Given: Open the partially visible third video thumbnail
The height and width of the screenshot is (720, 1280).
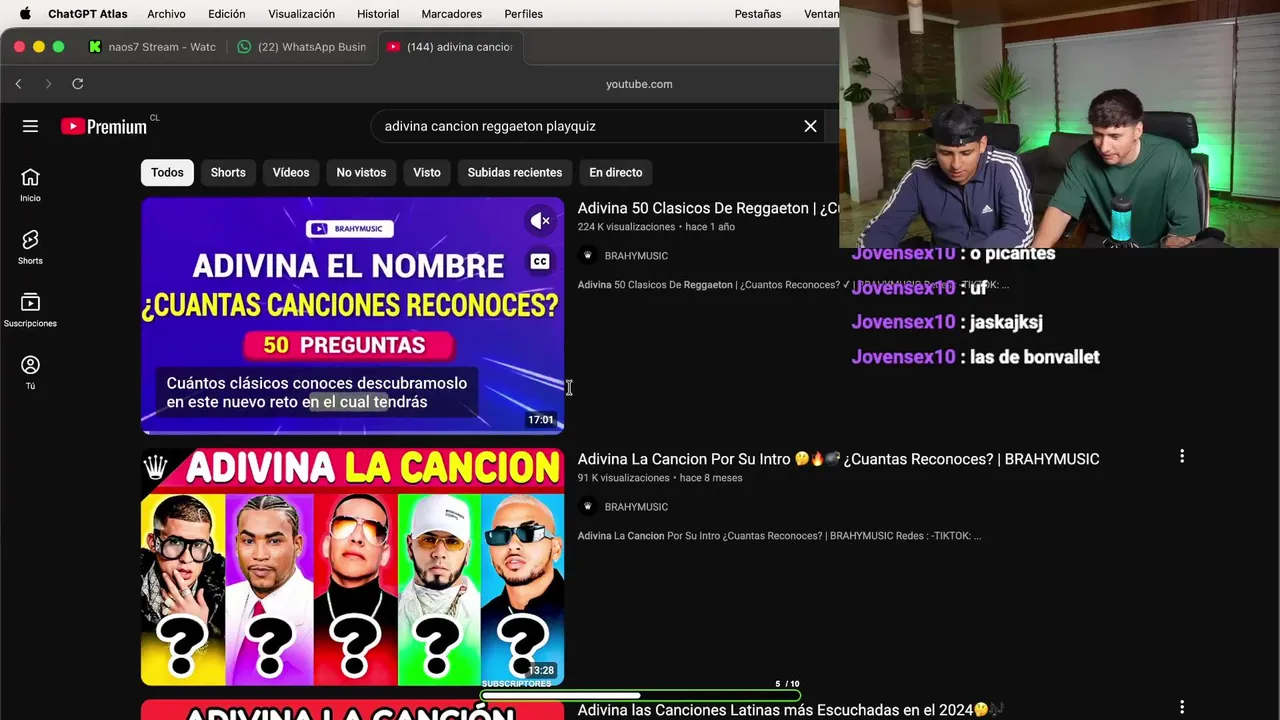Looking at the screenshot, I should tap(352, 710).
